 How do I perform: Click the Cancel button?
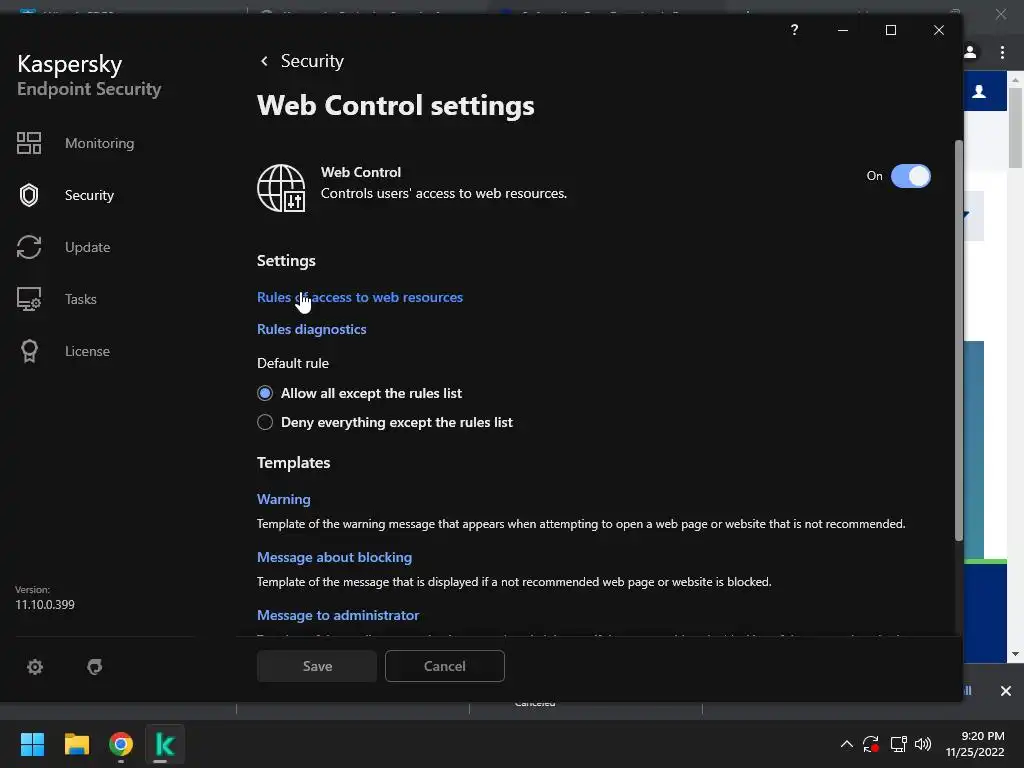click(x=445, y=666)
